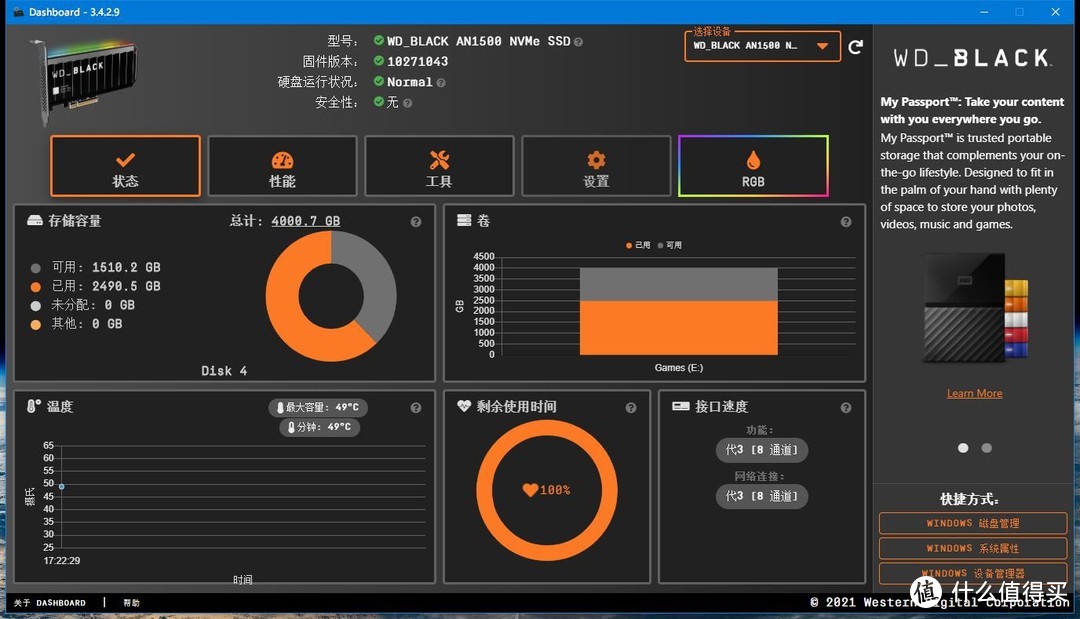Switch to the 性能 performance tab

tap(282, 166)
